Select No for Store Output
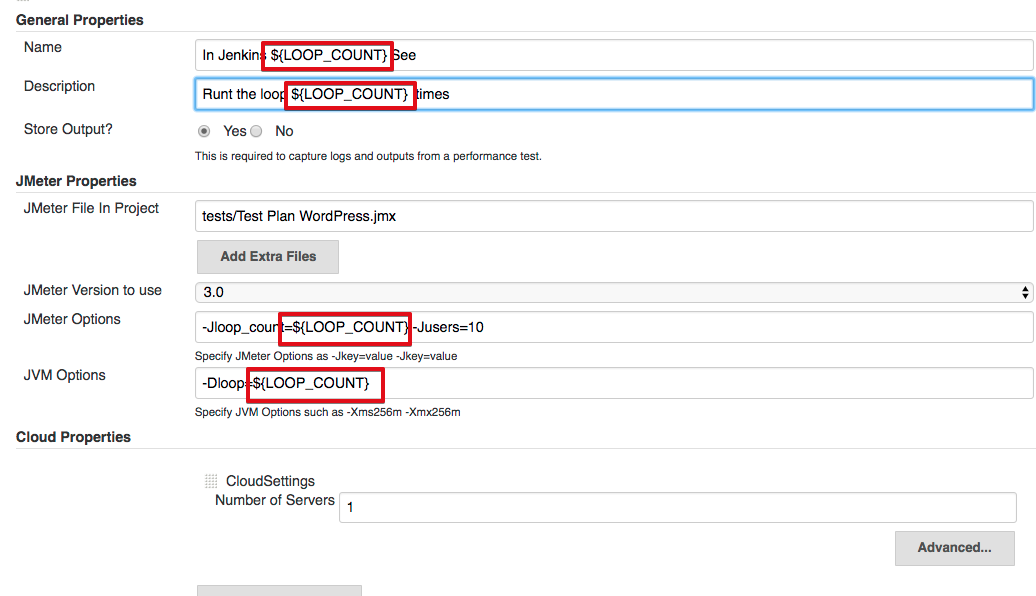Image resolution: width=1036 pixels, height=596 pixels. 256,131
